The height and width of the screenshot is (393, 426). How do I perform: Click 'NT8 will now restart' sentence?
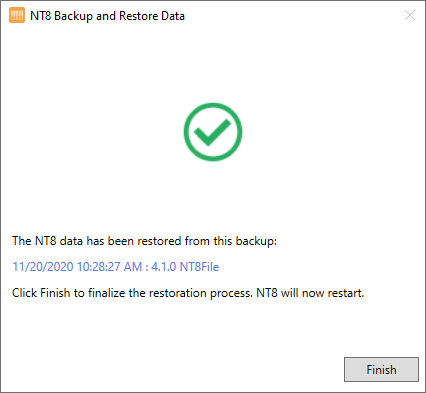[310, 293]
